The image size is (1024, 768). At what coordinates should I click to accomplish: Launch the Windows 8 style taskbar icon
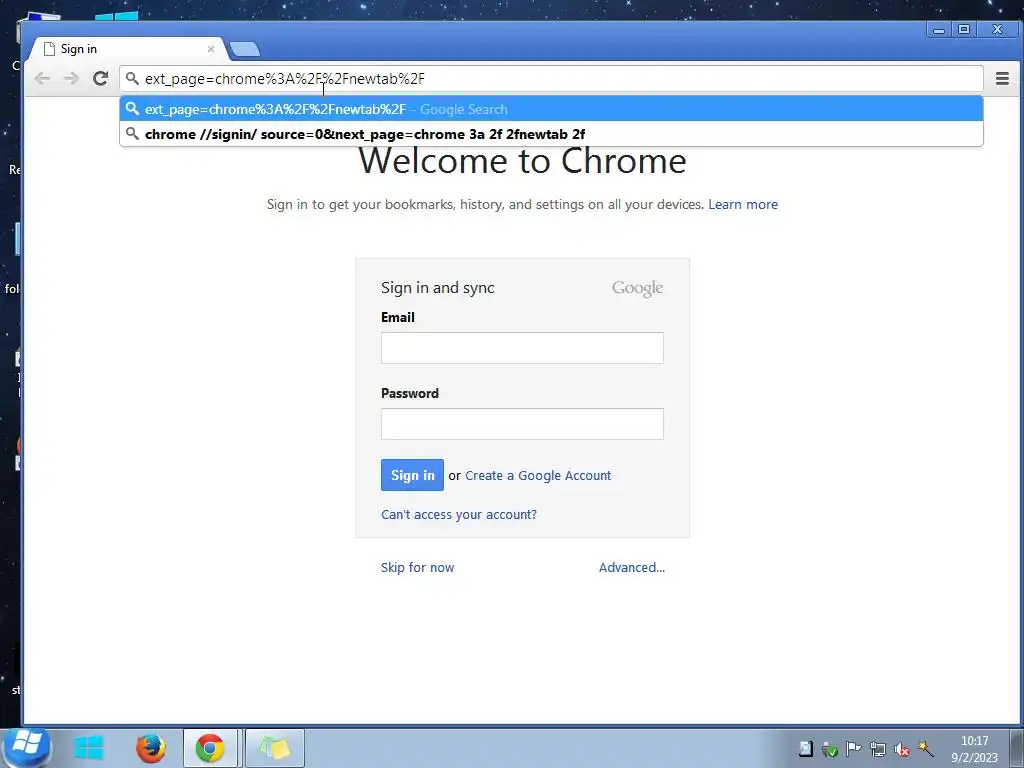click(89, 748)
